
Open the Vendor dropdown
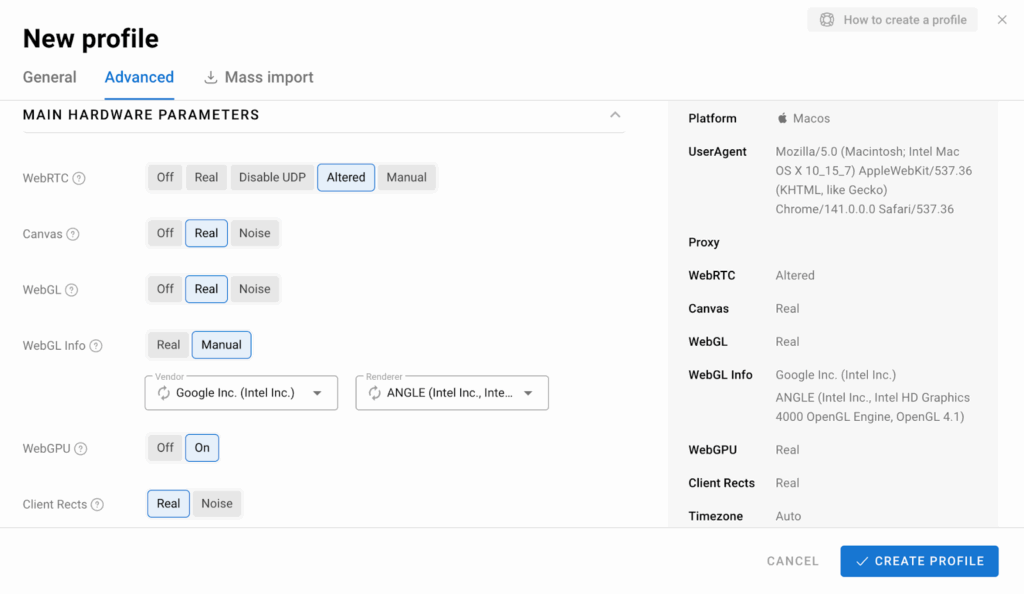click(x=317, y=393)
